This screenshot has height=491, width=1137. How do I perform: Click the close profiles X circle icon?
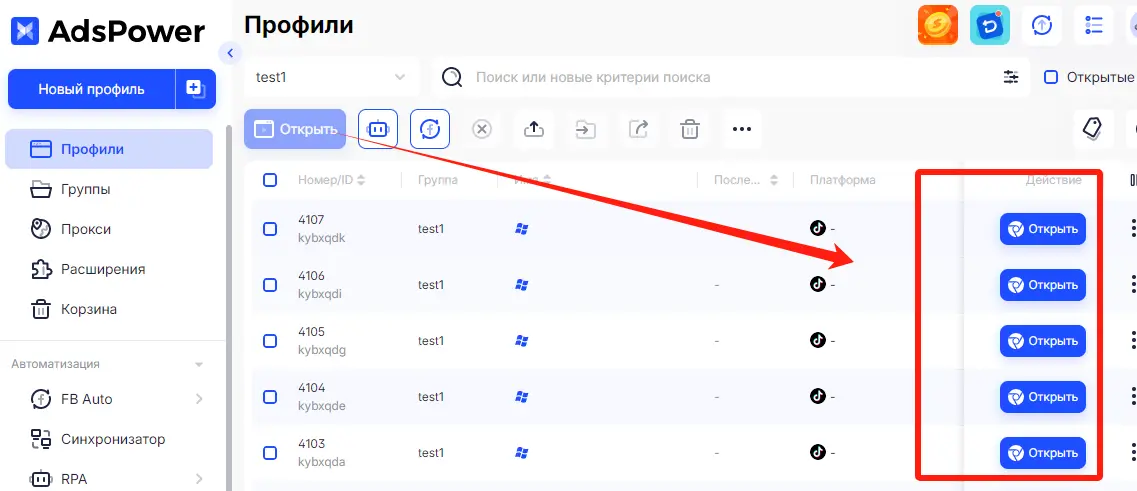point(481,129)
